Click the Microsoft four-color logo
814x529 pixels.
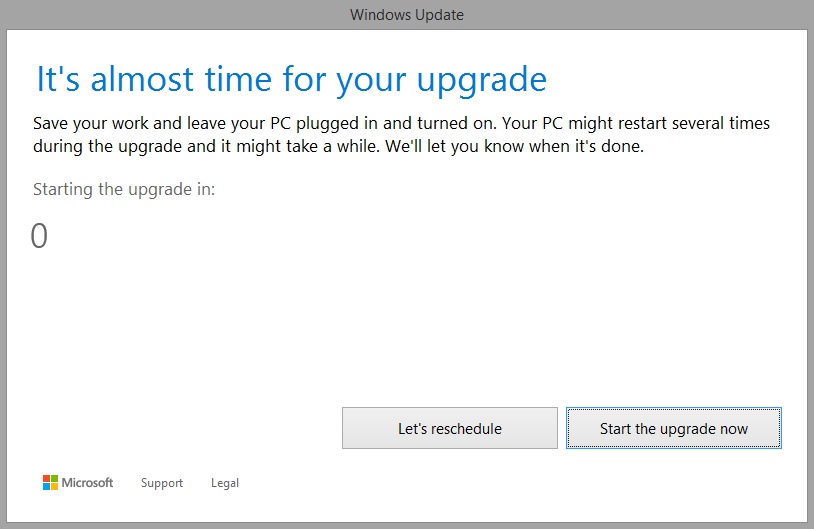[x=51, y=483]
